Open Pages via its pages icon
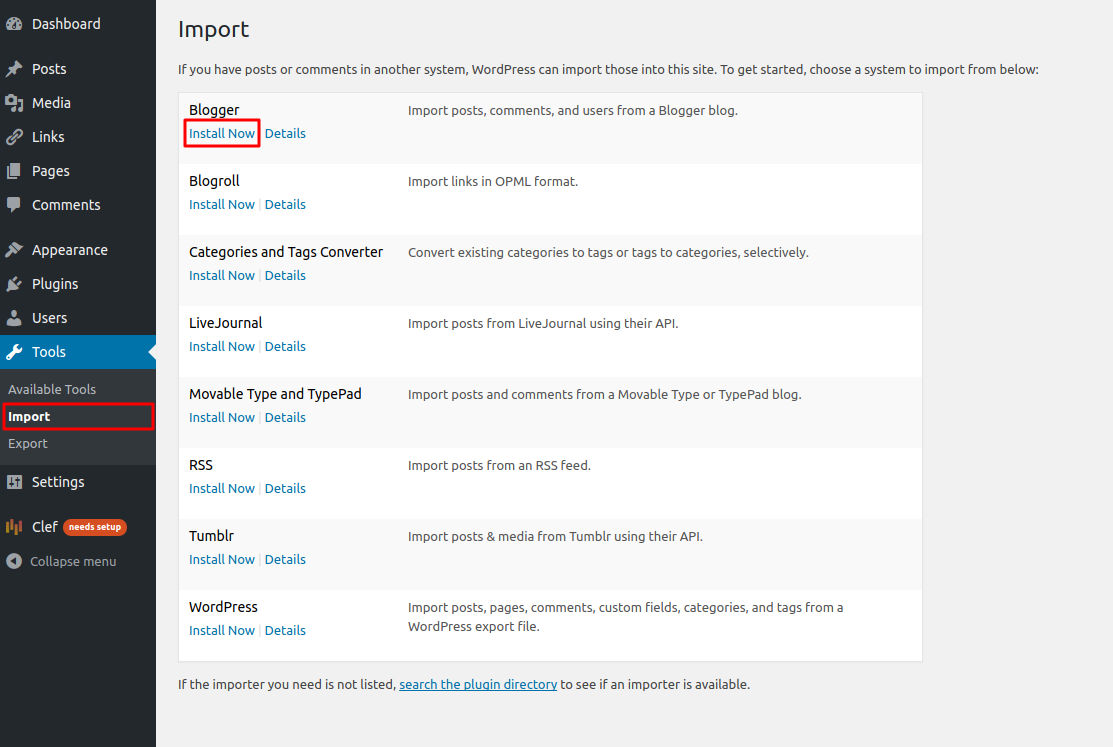The image size is (1113, 747). [x=15, y=170]
